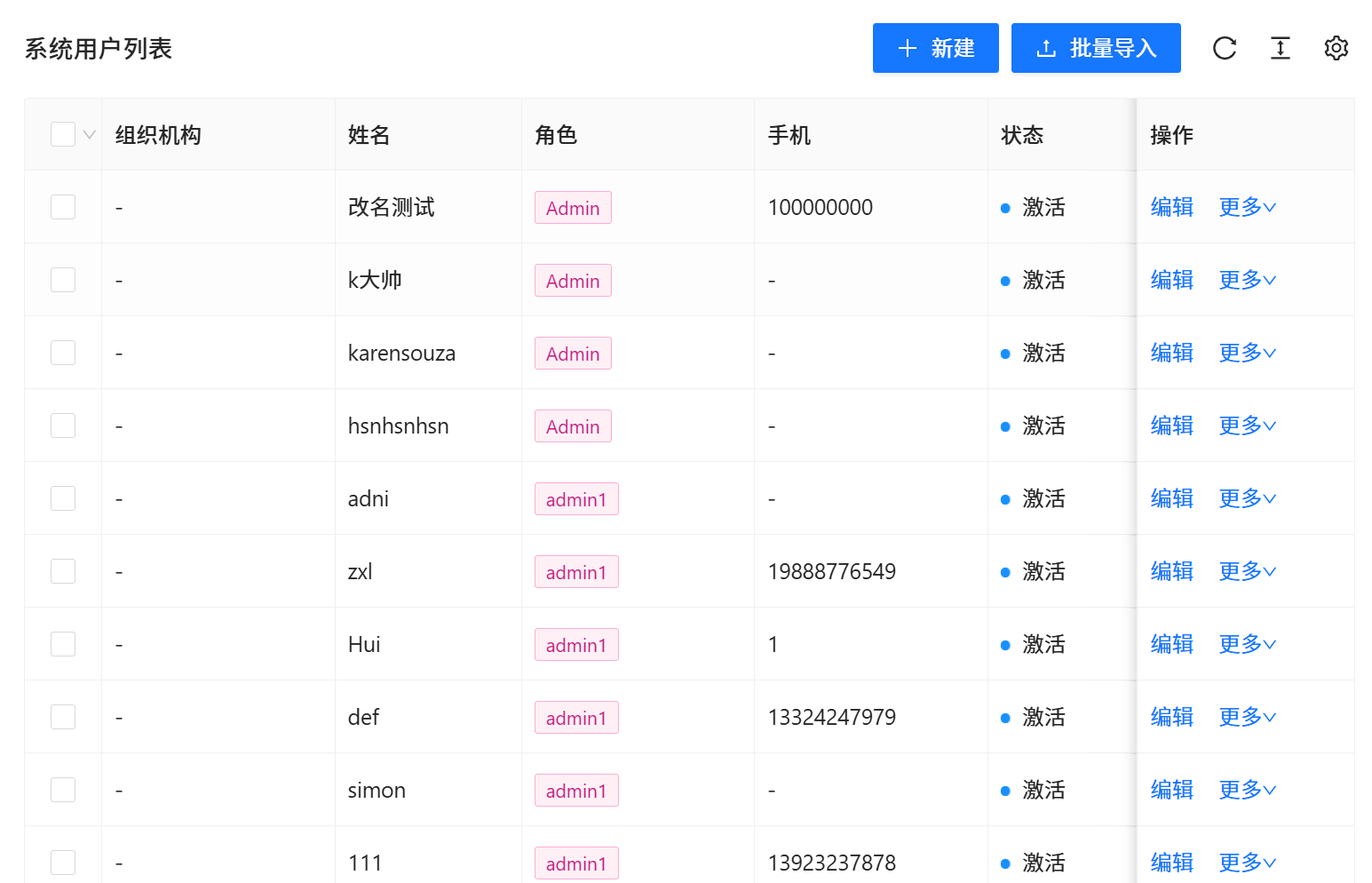
Task: Click phone number 19888776549
Action: click(x=832, y=571)
